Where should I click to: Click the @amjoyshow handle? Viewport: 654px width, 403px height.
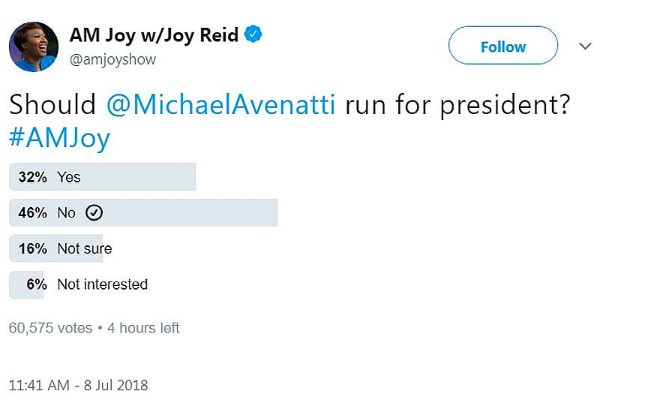[113, 60]
